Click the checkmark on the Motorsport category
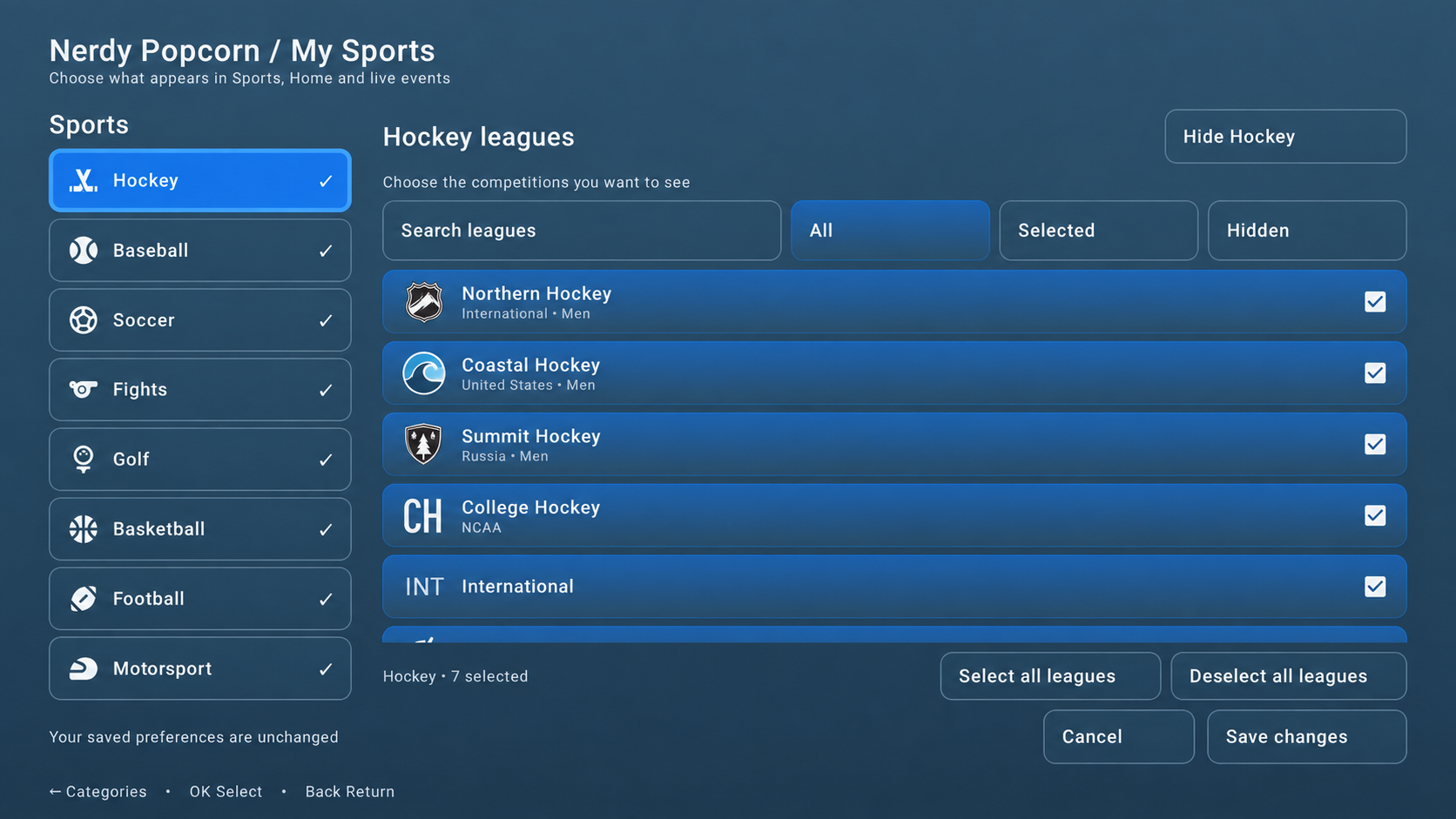 click(326, 668)
